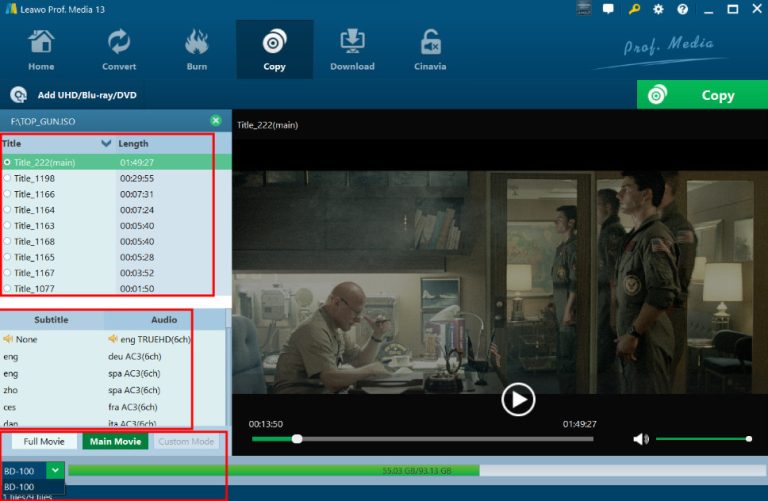
Task: Mute the player with speaker icon
Action: pyautogui.click(x=641, y=439)
